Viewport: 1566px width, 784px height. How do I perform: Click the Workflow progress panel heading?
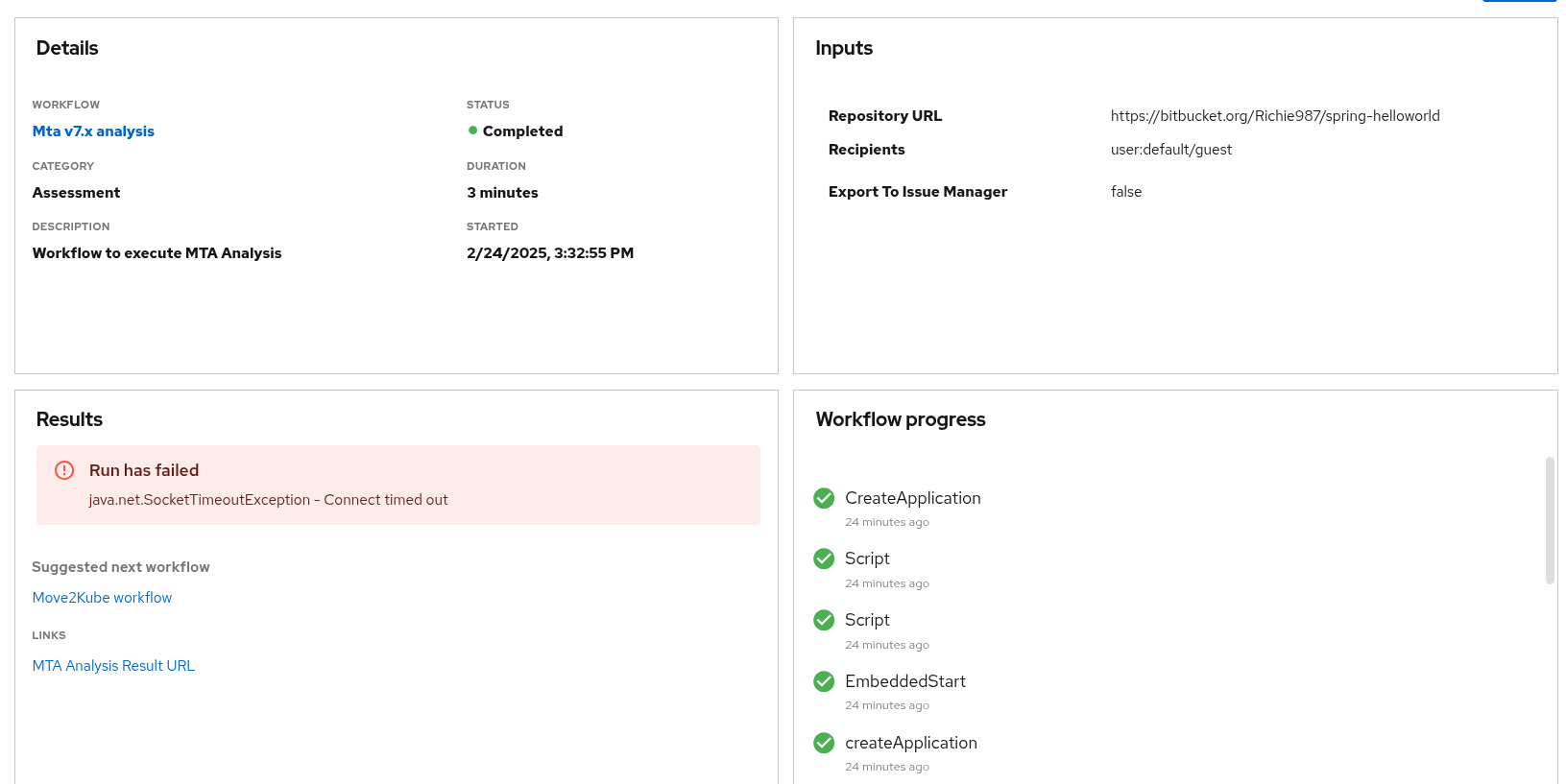coord(900,419)
